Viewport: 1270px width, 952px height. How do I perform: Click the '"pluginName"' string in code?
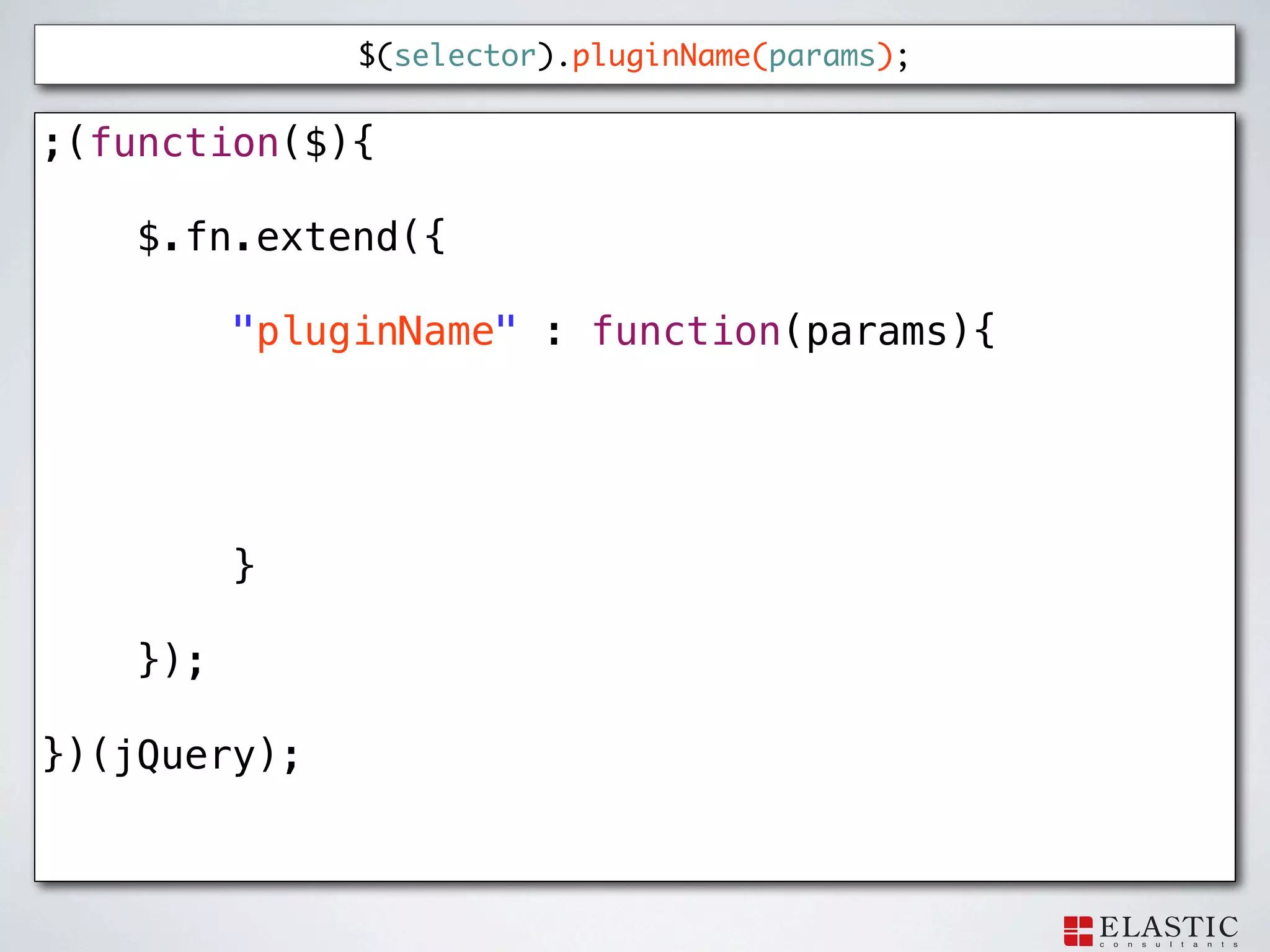(x=374, y=332)
